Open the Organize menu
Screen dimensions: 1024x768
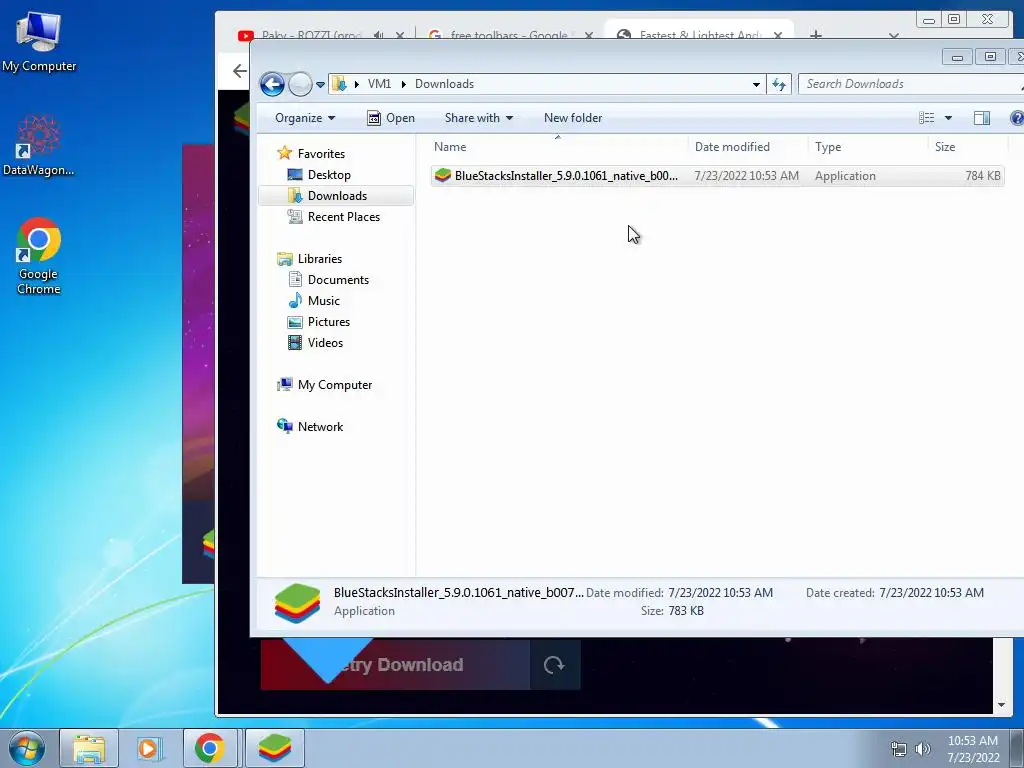coord(305,118)
